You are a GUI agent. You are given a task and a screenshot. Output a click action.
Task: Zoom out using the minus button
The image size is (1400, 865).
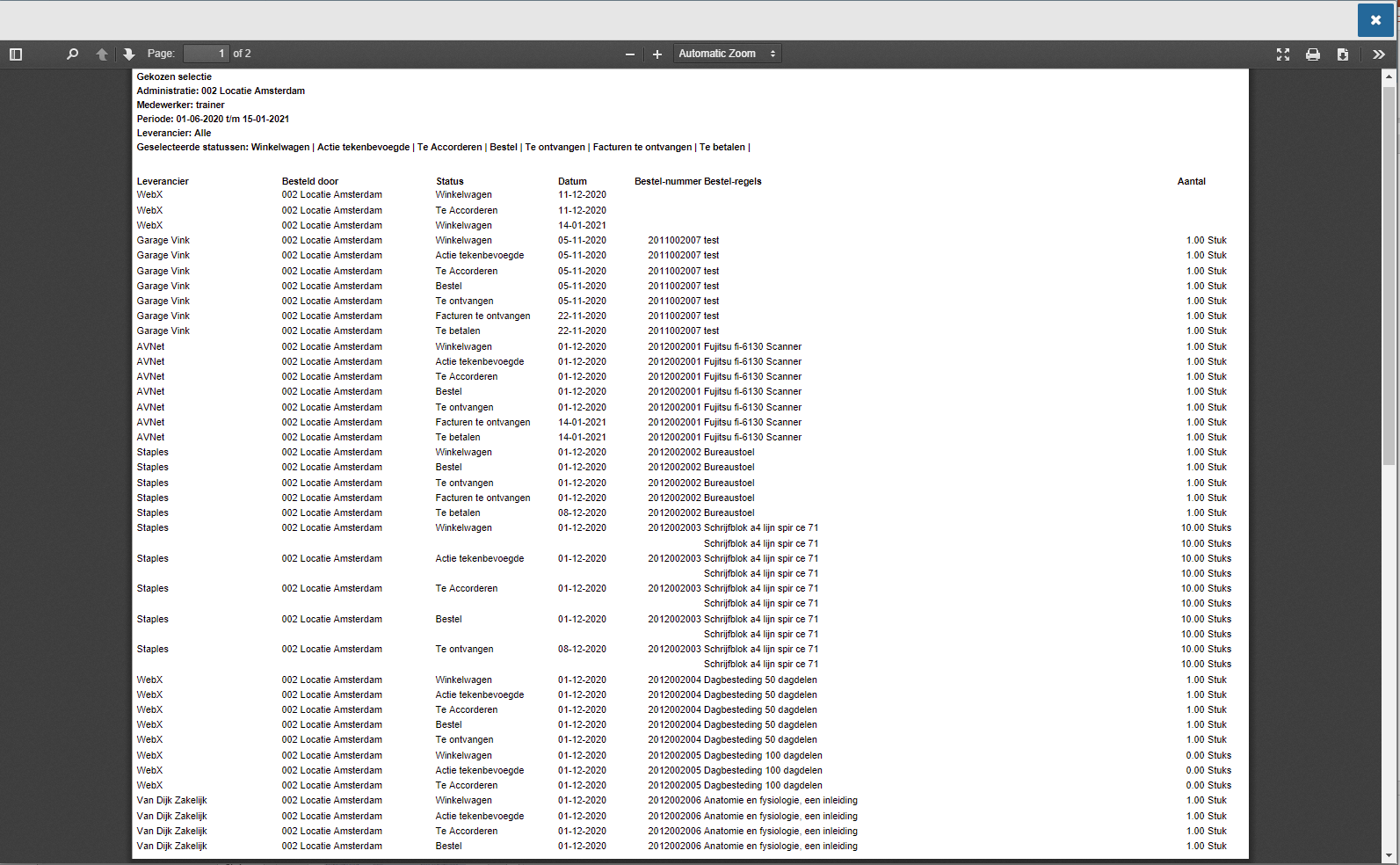pyautogui.click(x=629, y=55)
